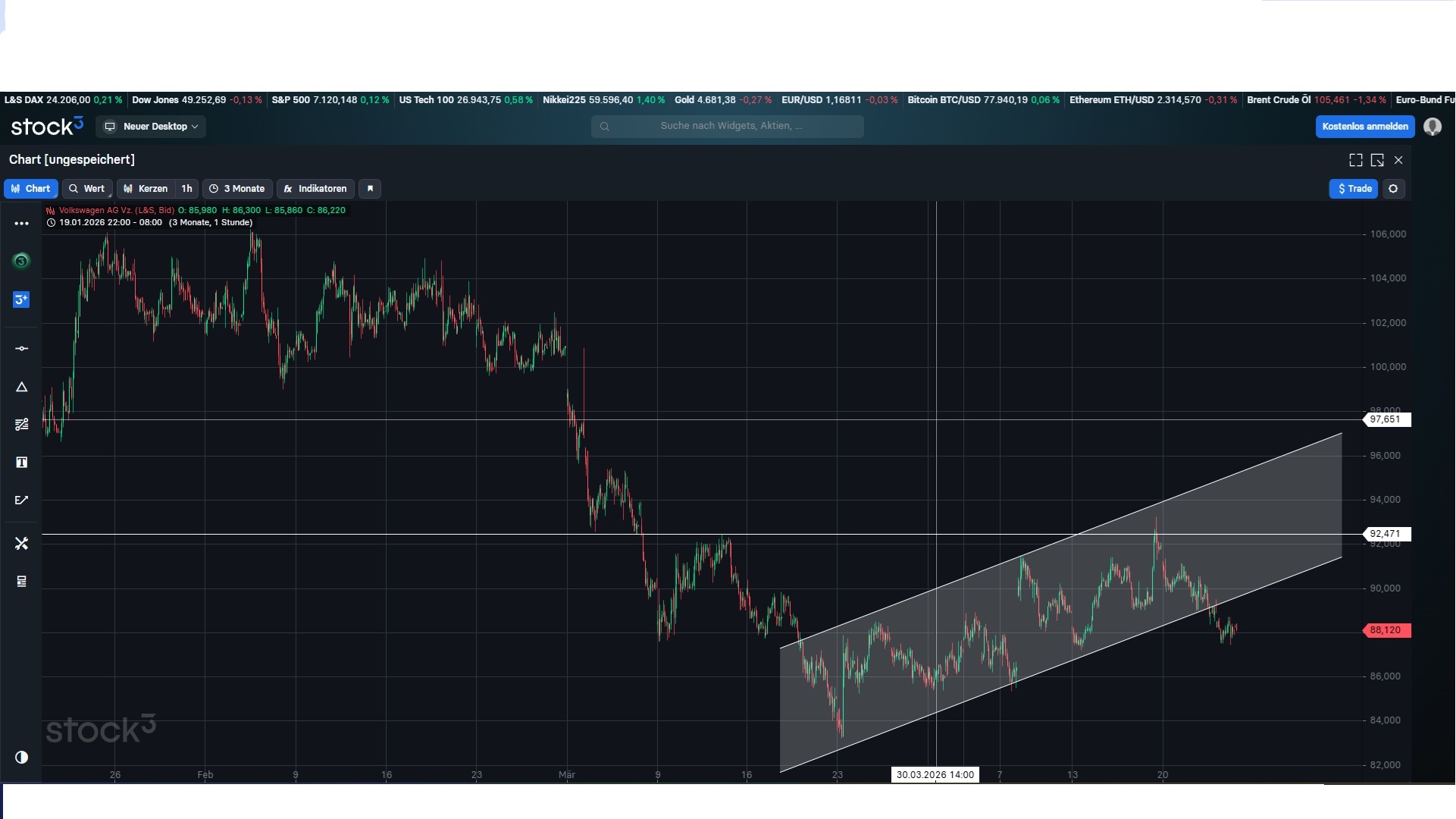Select the triangle shape tool
The width and height of the screenshot is (1456, 819).
click(x=21, y=388)
